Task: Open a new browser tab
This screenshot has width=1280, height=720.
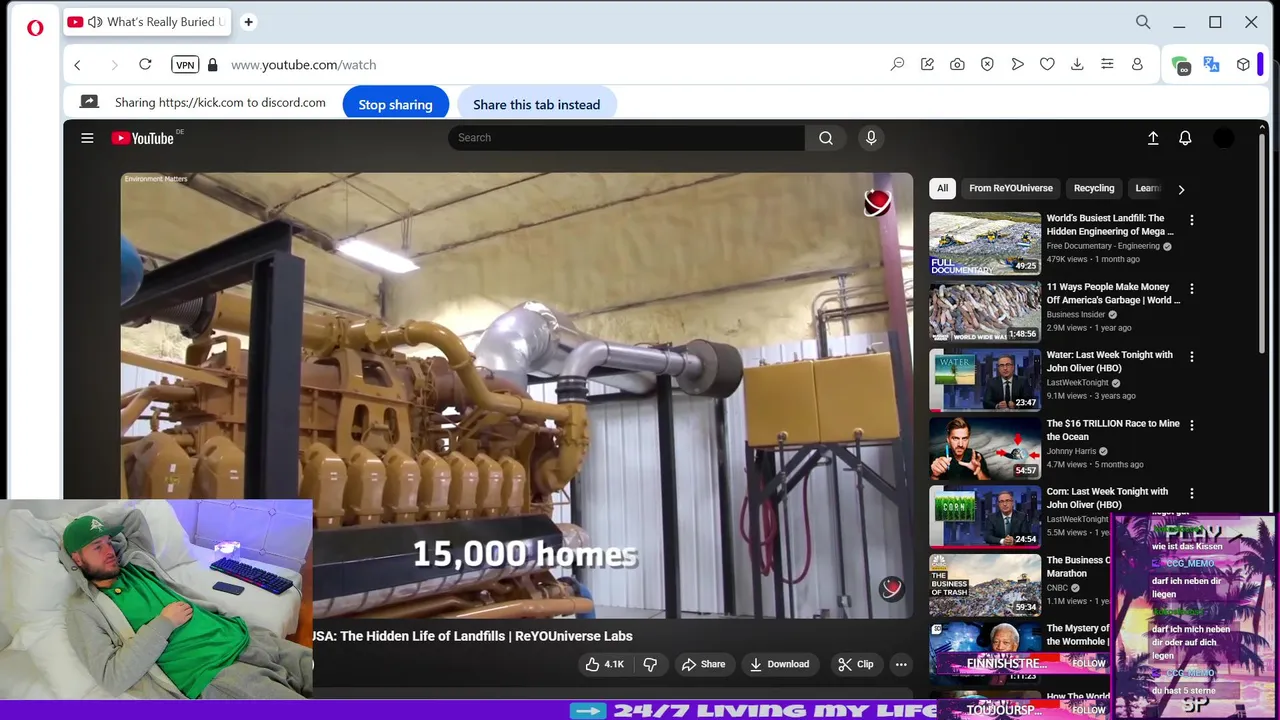Action: pos(248,22)
